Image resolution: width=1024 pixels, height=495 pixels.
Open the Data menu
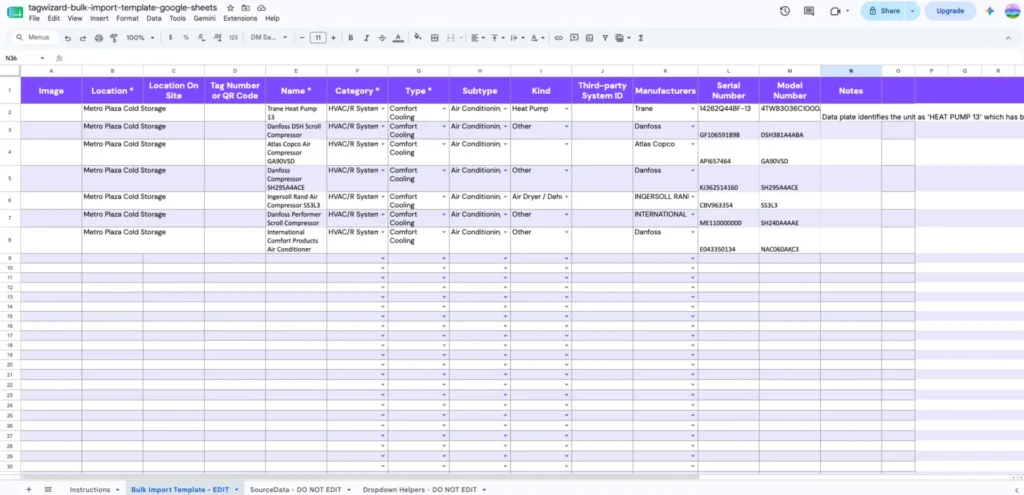(154, 18)
